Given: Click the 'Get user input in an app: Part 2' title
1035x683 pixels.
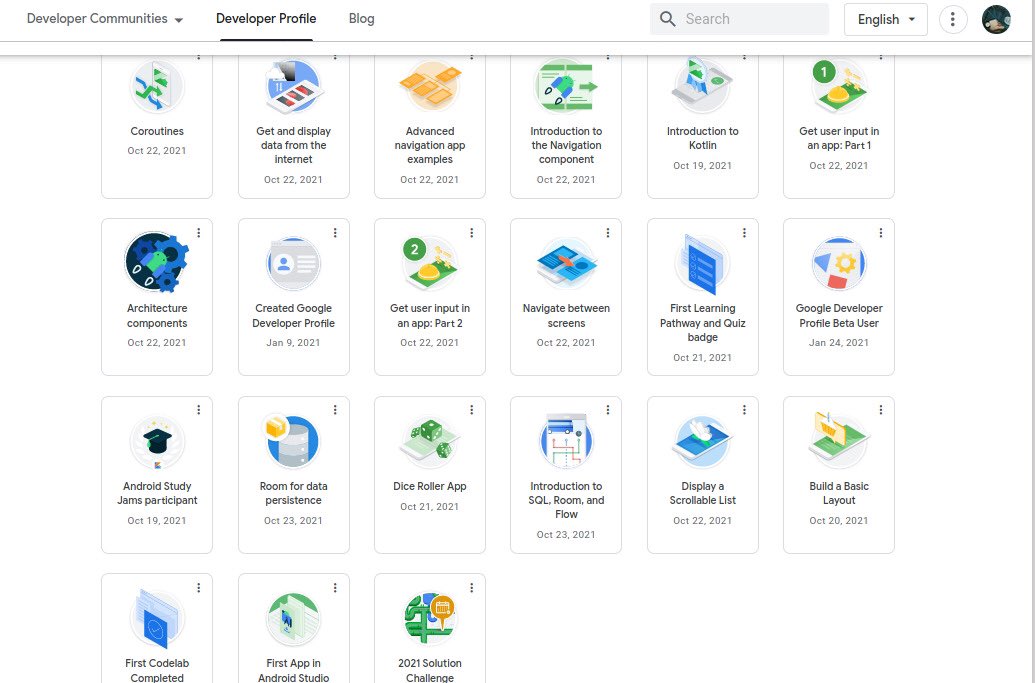Looking at the screenshot, I should (430, 315).
